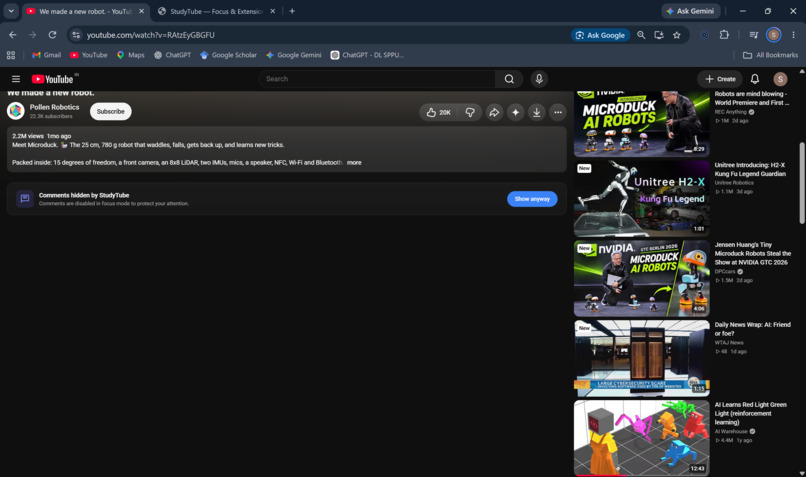This screenshot has height=477, width=806.
Task: Open the Google Scholar bookmark
Action: tap(228, 55)
